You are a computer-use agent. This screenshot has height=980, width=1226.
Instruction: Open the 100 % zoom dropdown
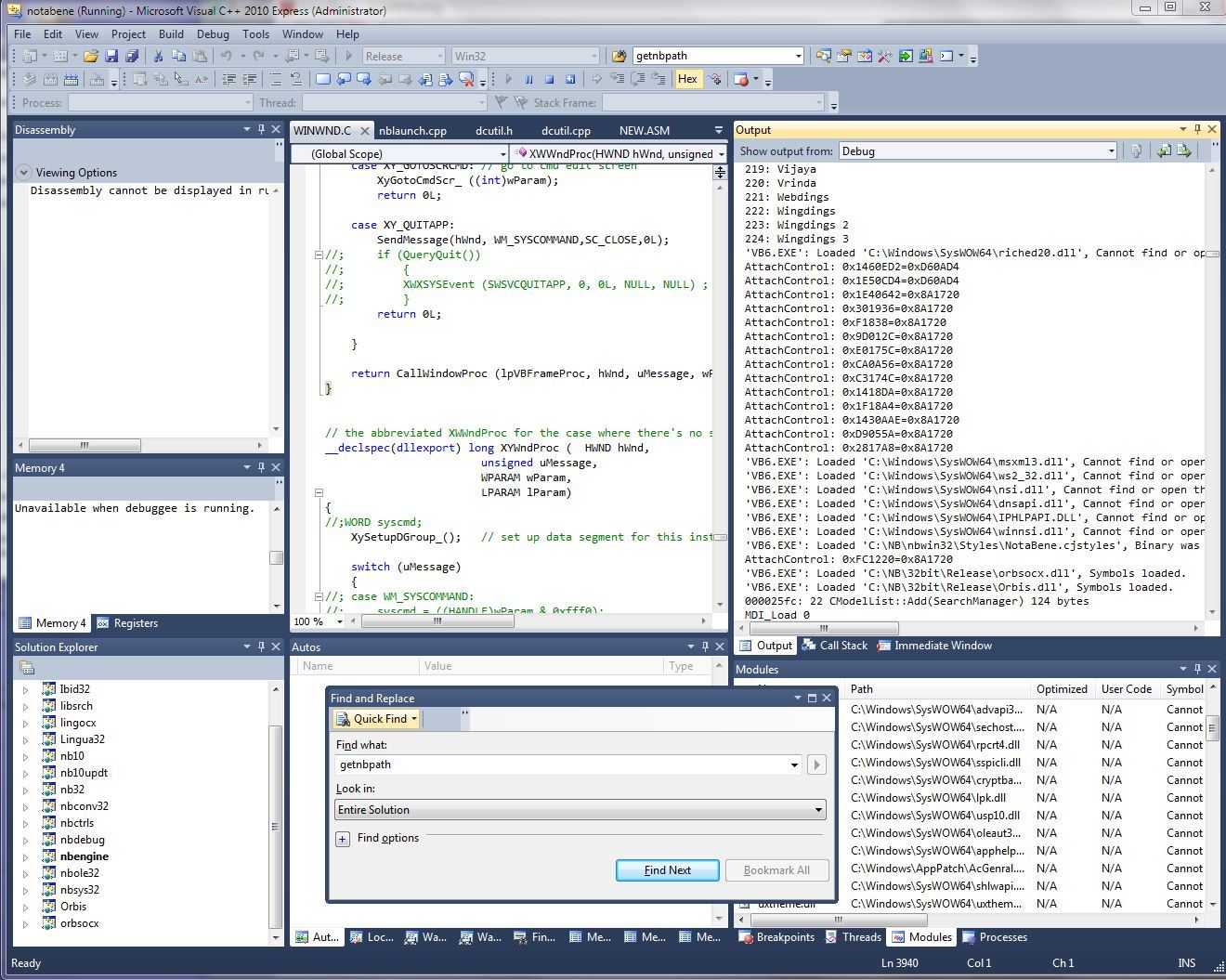(341, 621)
